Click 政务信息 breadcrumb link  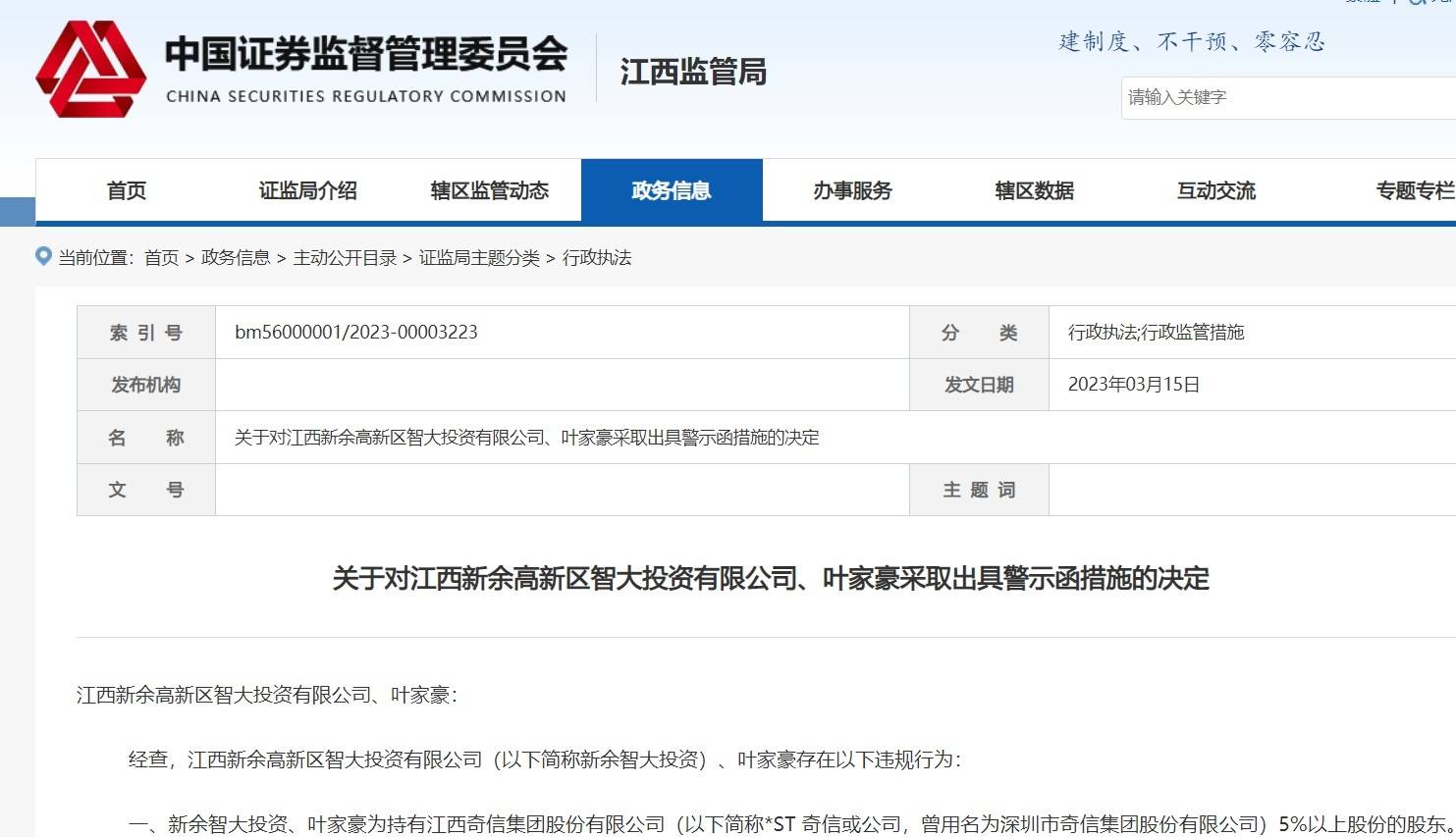point(236,258)
